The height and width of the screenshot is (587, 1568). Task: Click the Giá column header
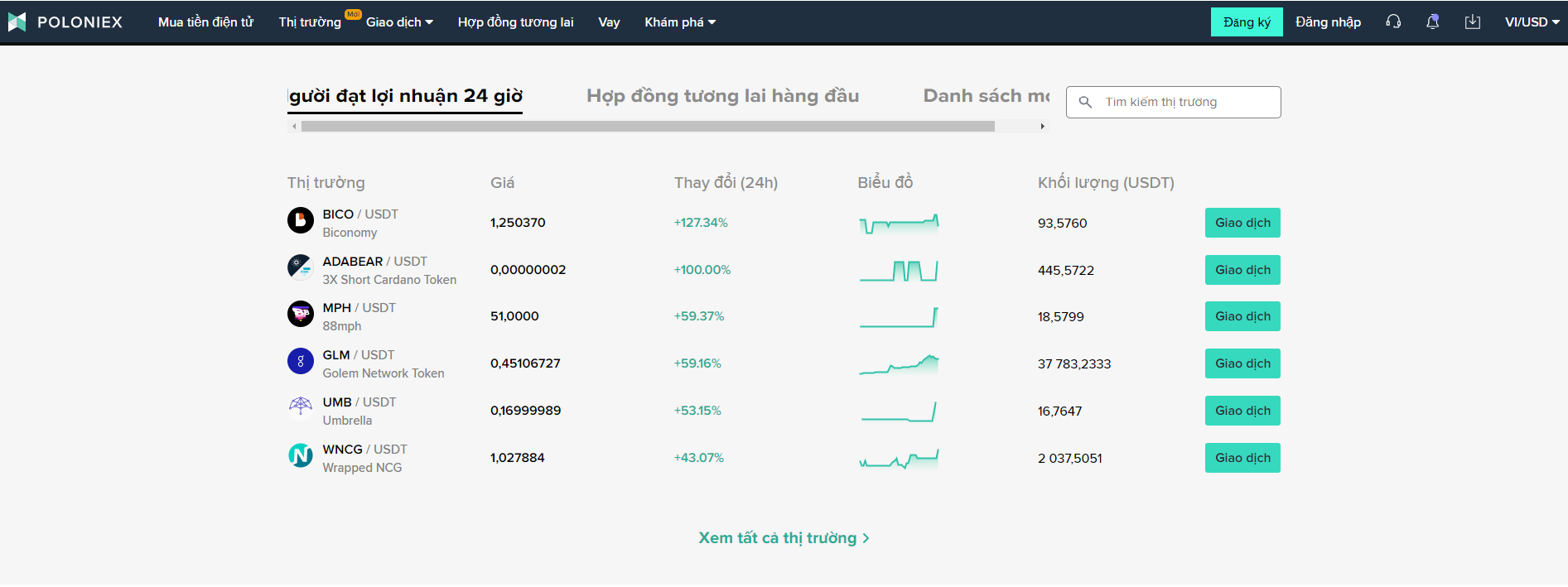[502, 183]
